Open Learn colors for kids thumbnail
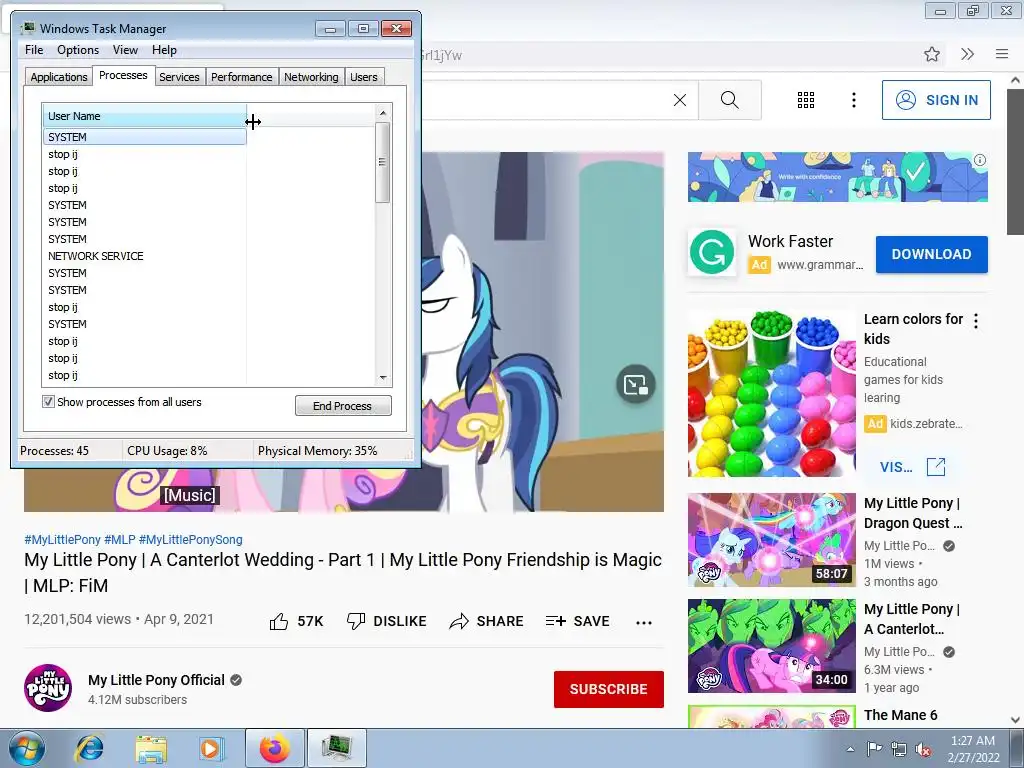Viewport: 1024px width, 768px height. (771, 394)
